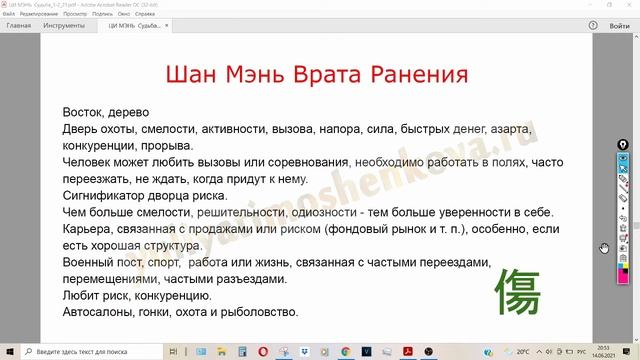
Task: Open the Окно menu
Action: [x=124, y=14]
